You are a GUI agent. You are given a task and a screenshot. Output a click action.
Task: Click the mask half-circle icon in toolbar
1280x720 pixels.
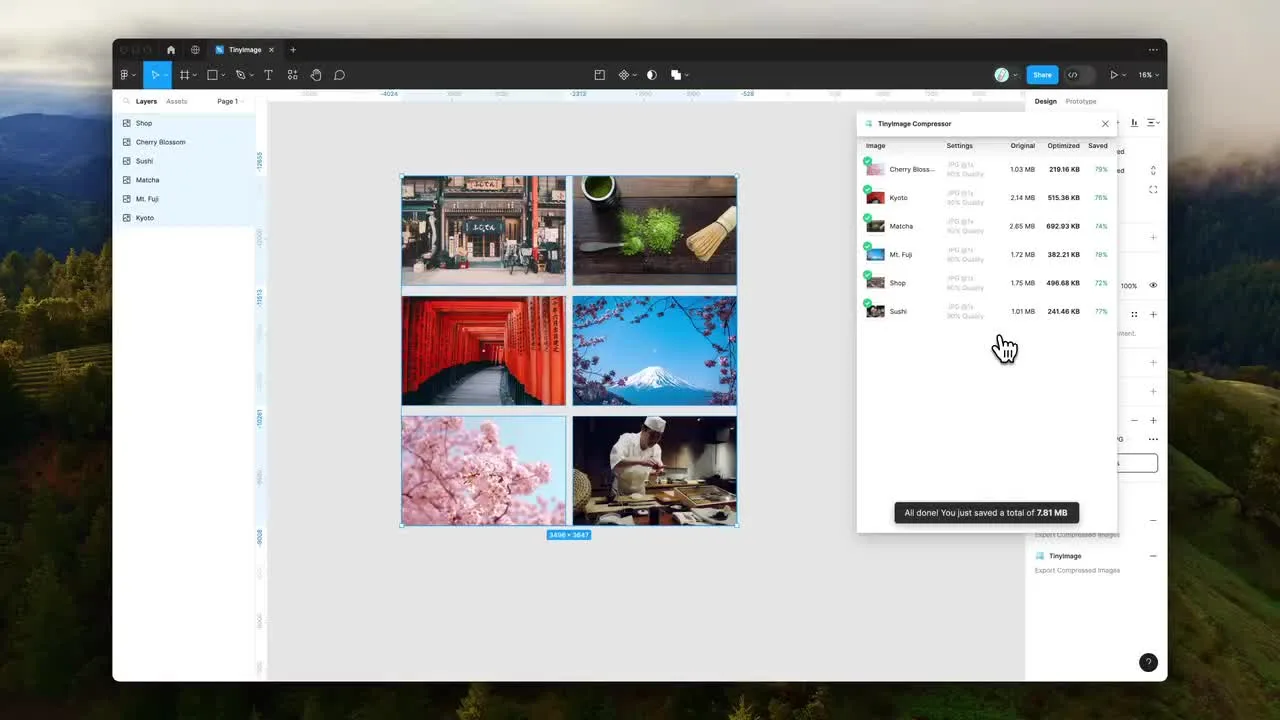pos(652,75)
